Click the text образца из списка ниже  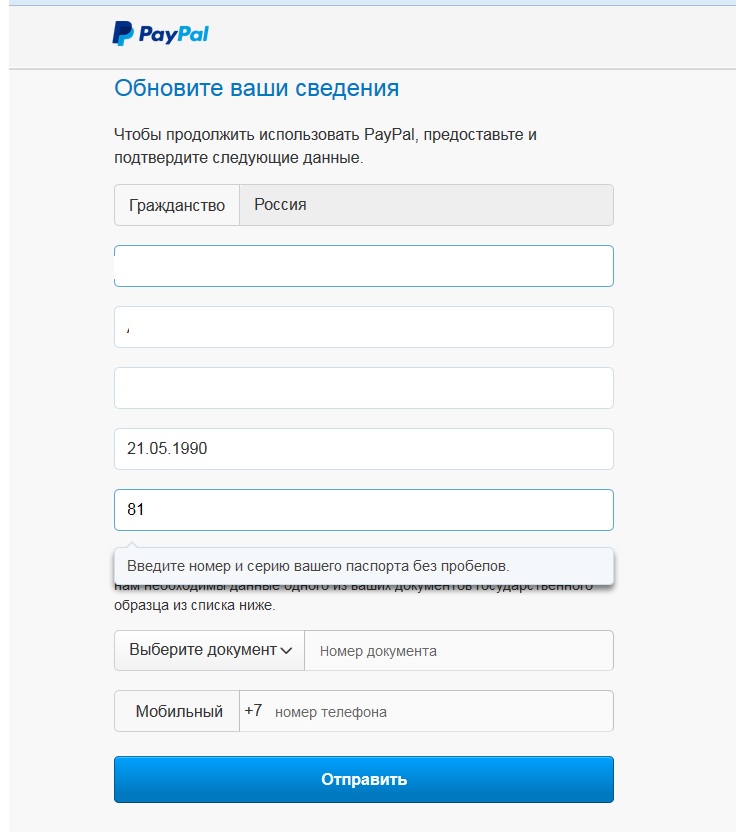click(x=195, y=605)
